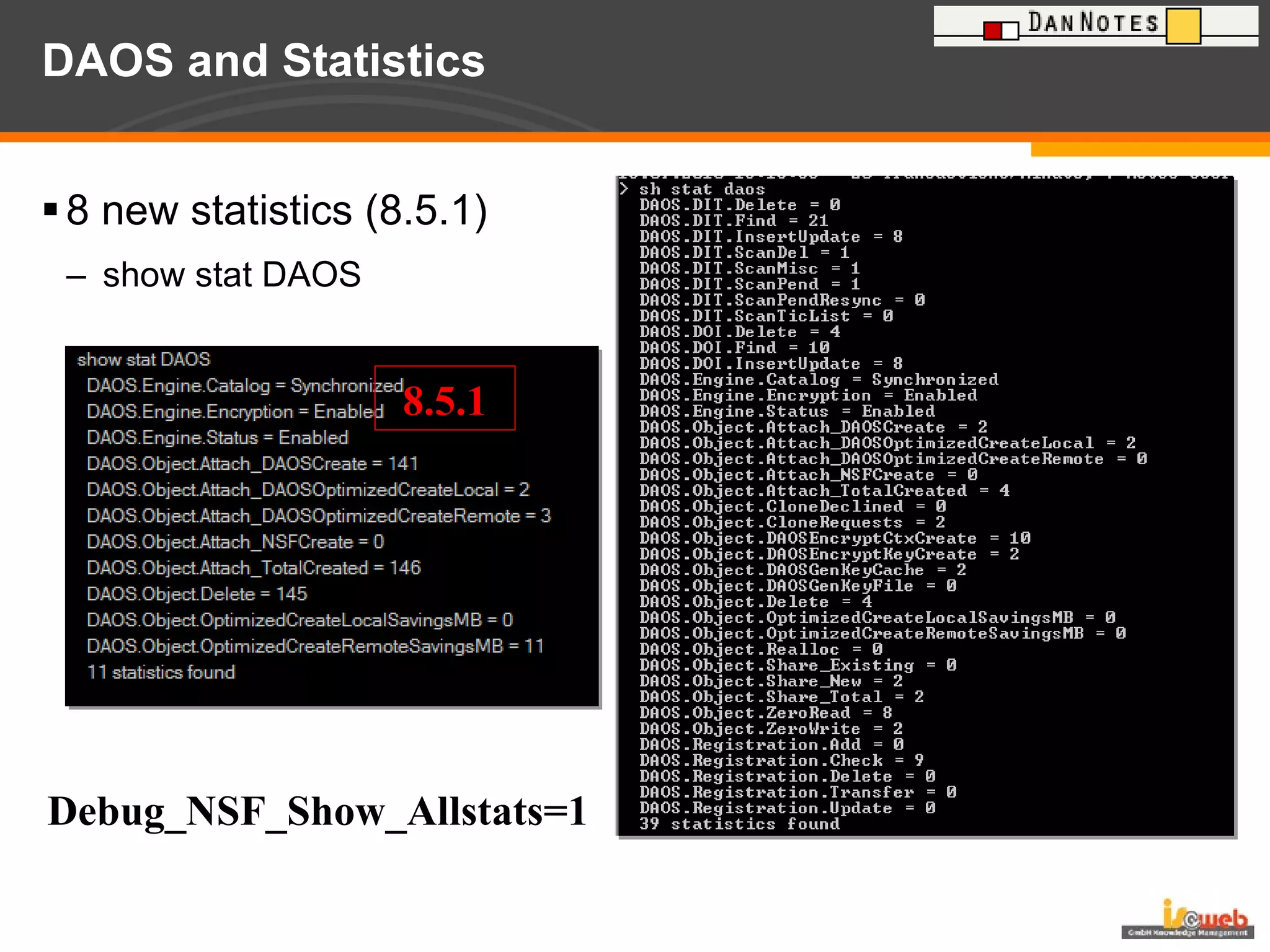Click 'OptimizedCreateRemoteSavingsMB = 0' line
Screen dimensions: 1270x952
946,633
